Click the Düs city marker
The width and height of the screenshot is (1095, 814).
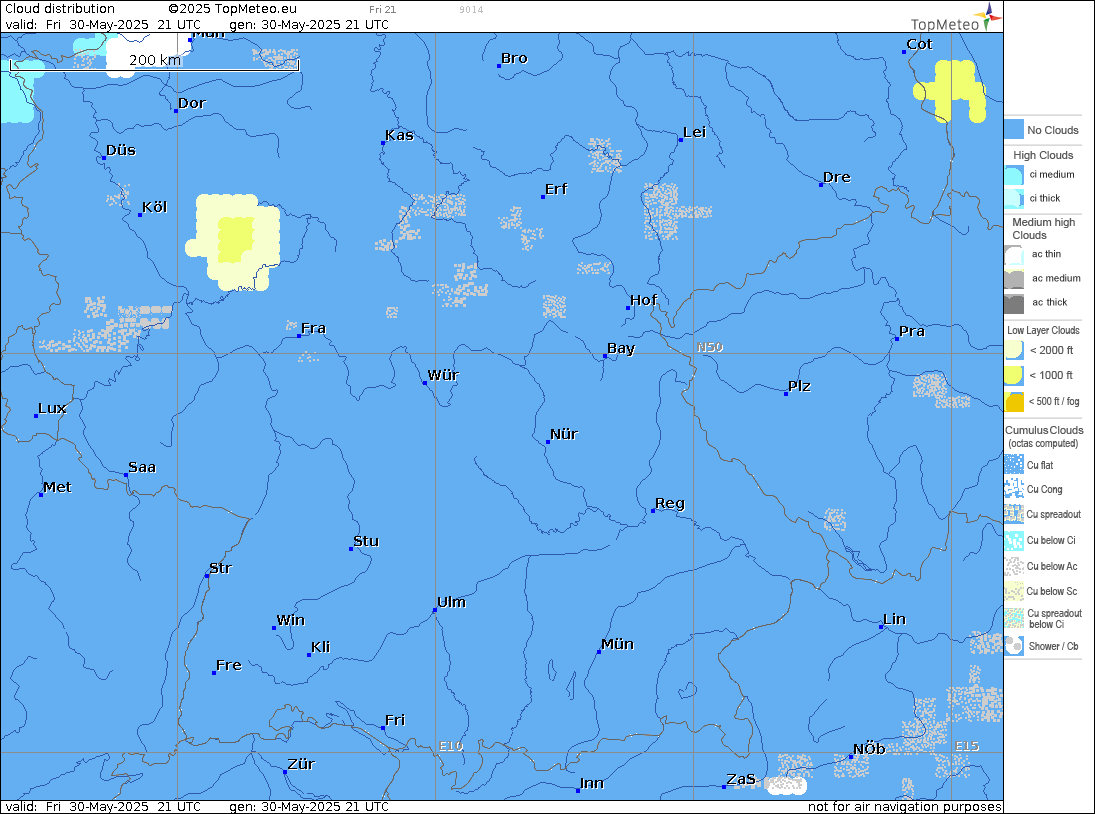(104, 158)
